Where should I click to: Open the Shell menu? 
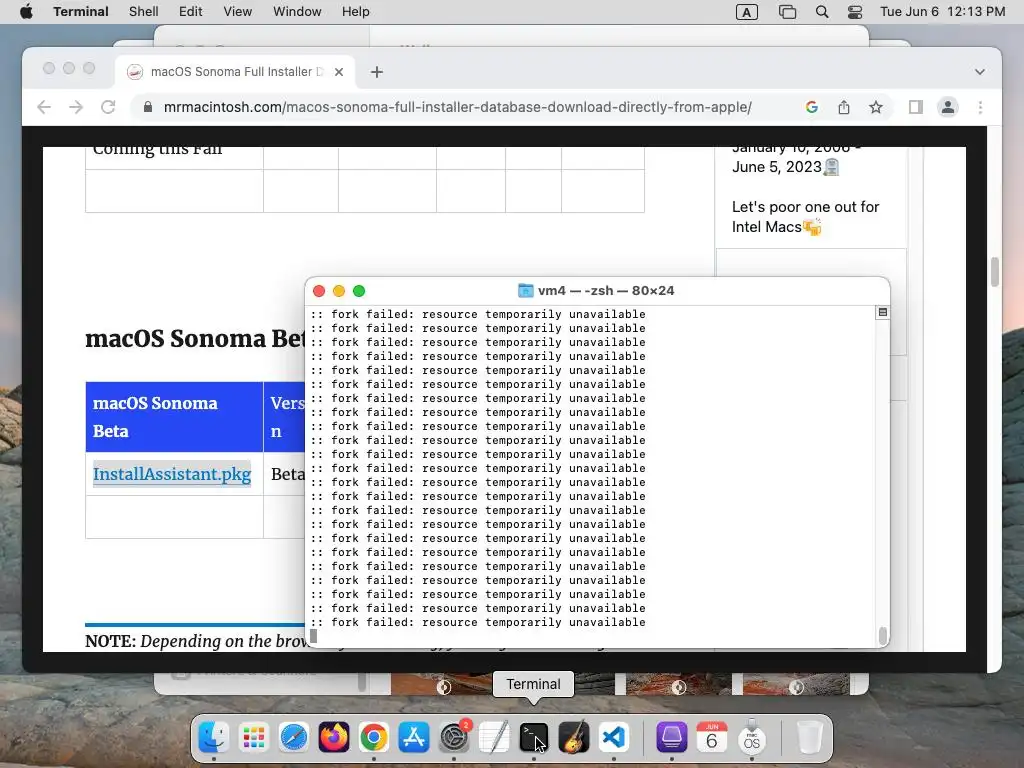coord(144,12)
